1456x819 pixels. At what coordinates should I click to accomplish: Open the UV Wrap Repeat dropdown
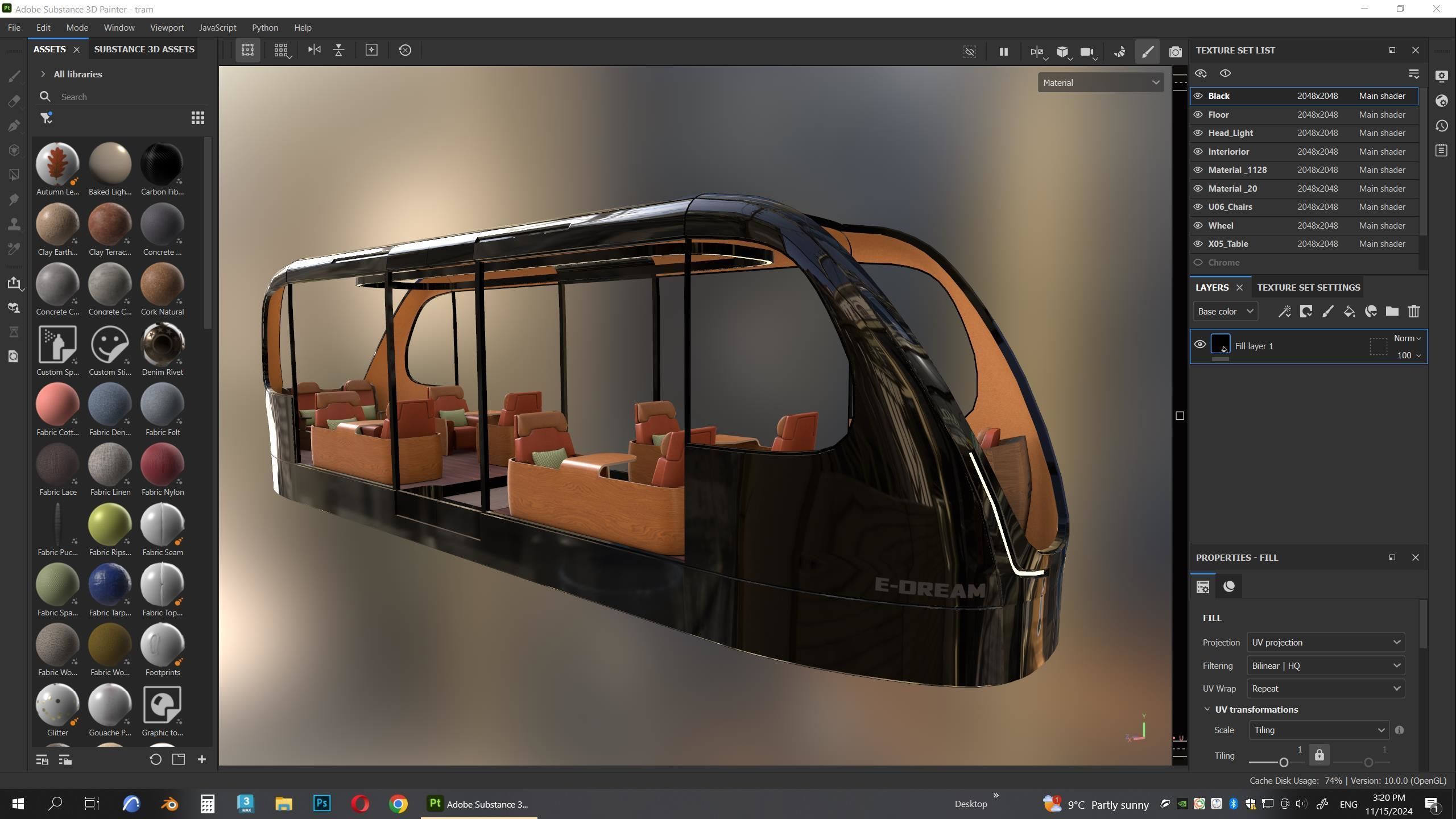(x=1325, y=688)
